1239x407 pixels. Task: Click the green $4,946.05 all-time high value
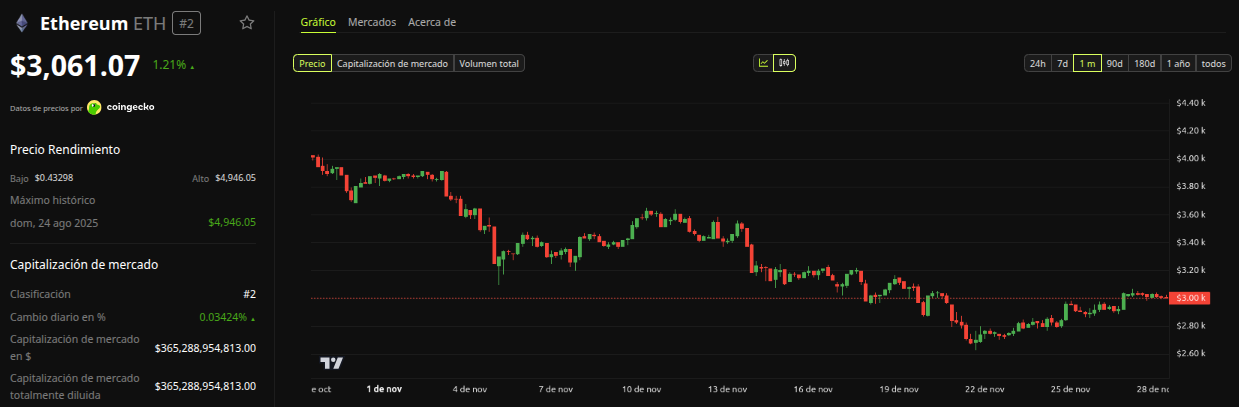232,222
